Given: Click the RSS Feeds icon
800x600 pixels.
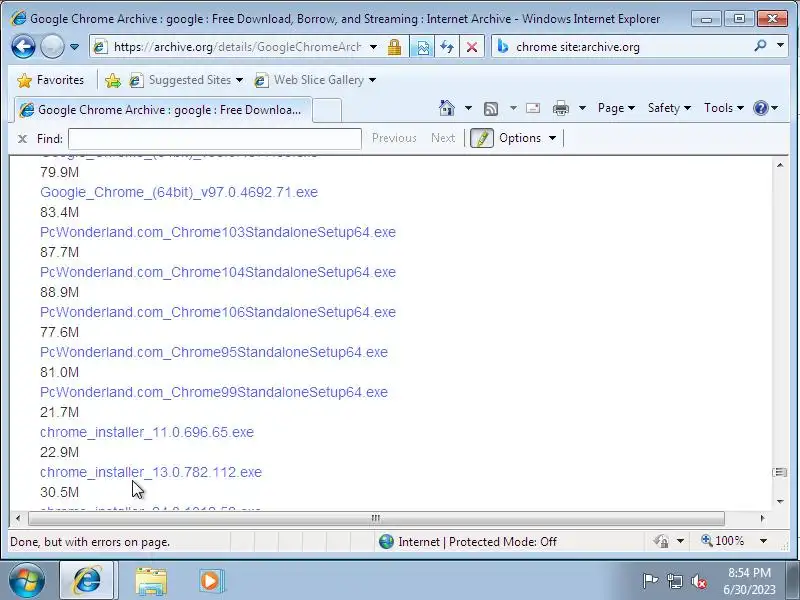Looking at the screenshot, I should click(491, 108).
